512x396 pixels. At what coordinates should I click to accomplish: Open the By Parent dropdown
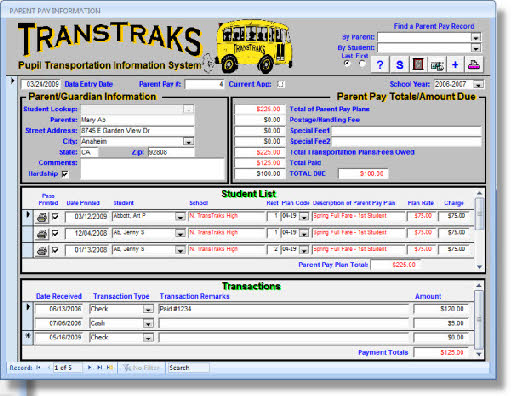pos(476,37)
